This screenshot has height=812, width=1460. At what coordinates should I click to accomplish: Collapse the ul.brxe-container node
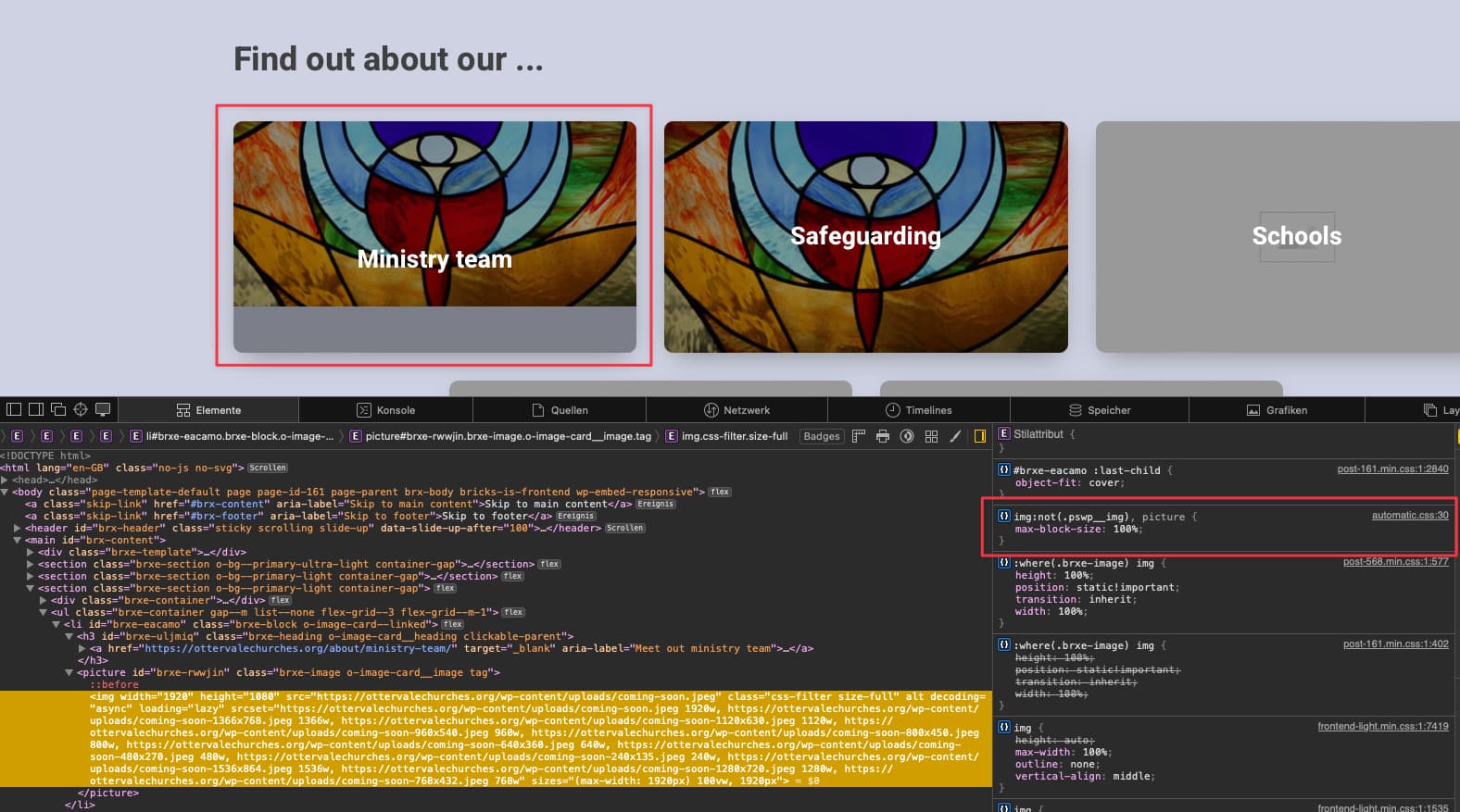(x=44, y=612)
